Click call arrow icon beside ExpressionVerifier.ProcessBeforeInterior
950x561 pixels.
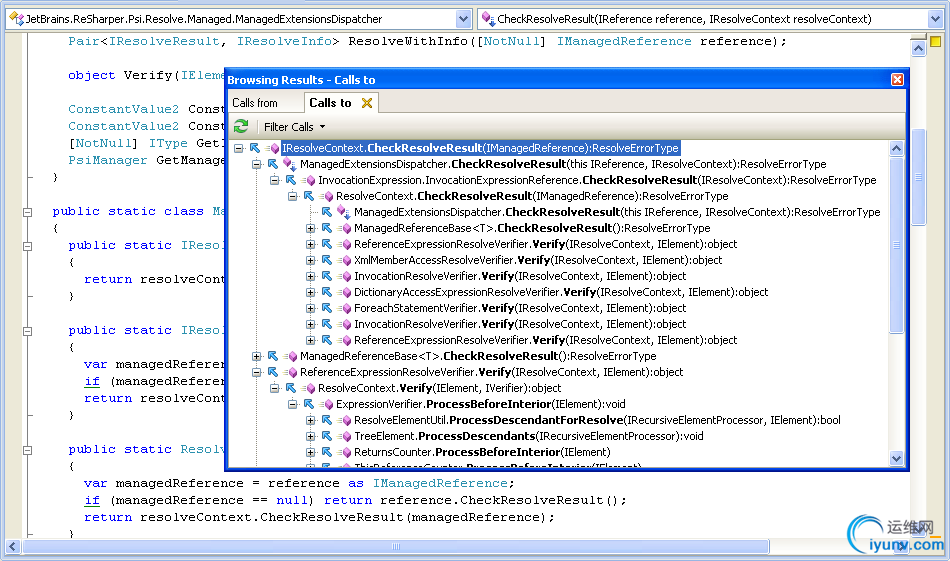[x=308, y=404]
